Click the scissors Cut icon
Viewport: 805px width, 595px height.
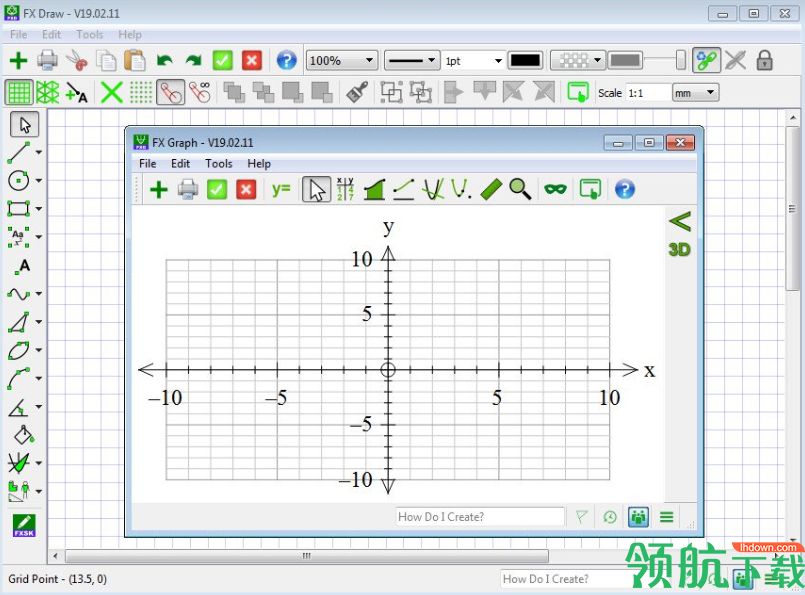coord(77,60)
